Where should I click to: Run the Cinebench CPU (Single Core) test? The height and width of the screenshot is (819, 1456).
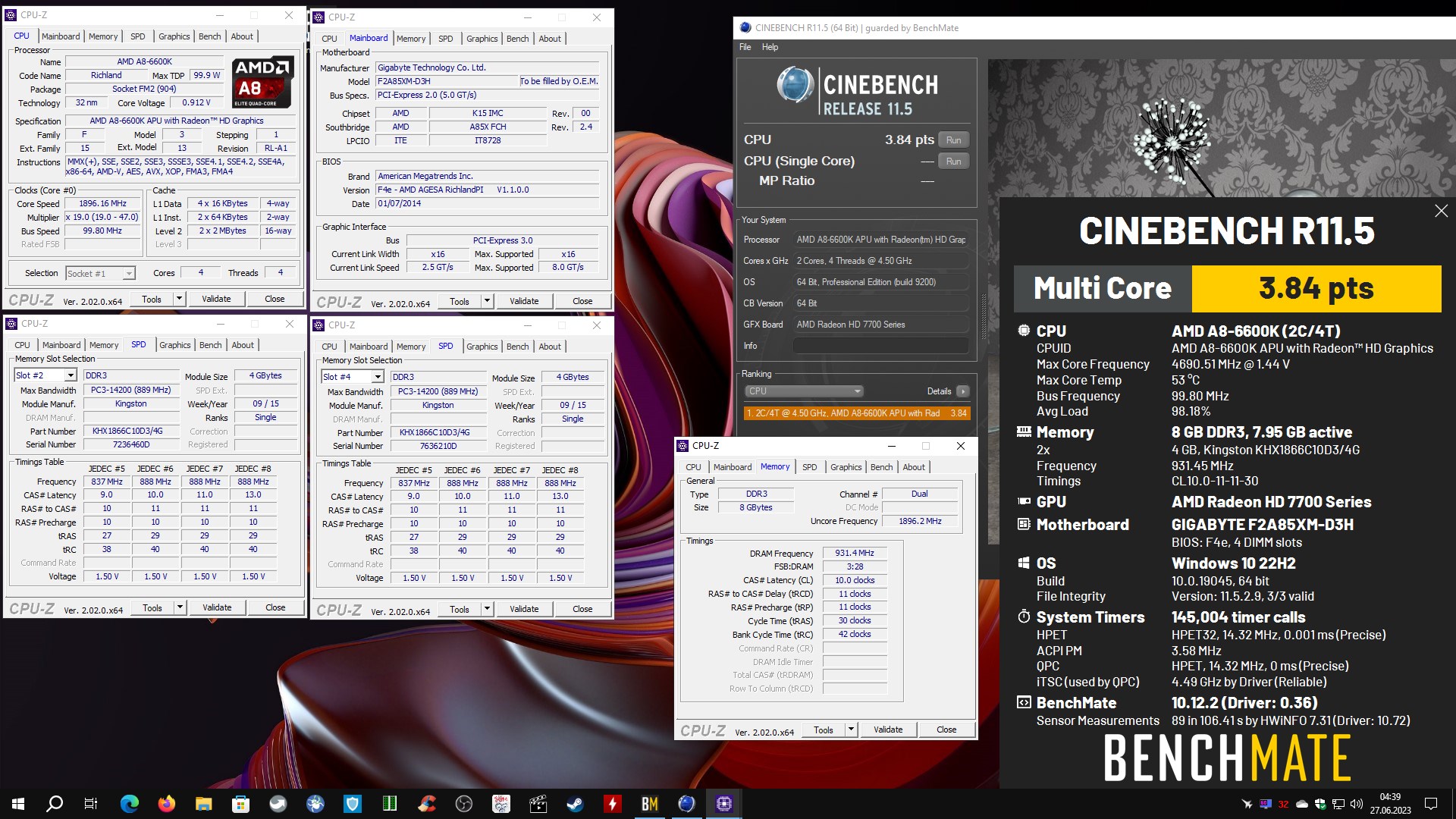(x=954, y=162)
